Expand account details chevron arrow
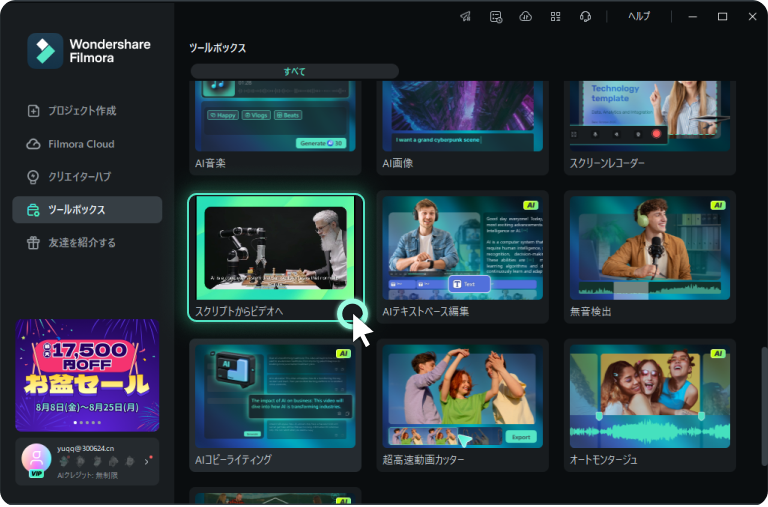This screenshot has width=768, height=507. click(x=146, y=461)
